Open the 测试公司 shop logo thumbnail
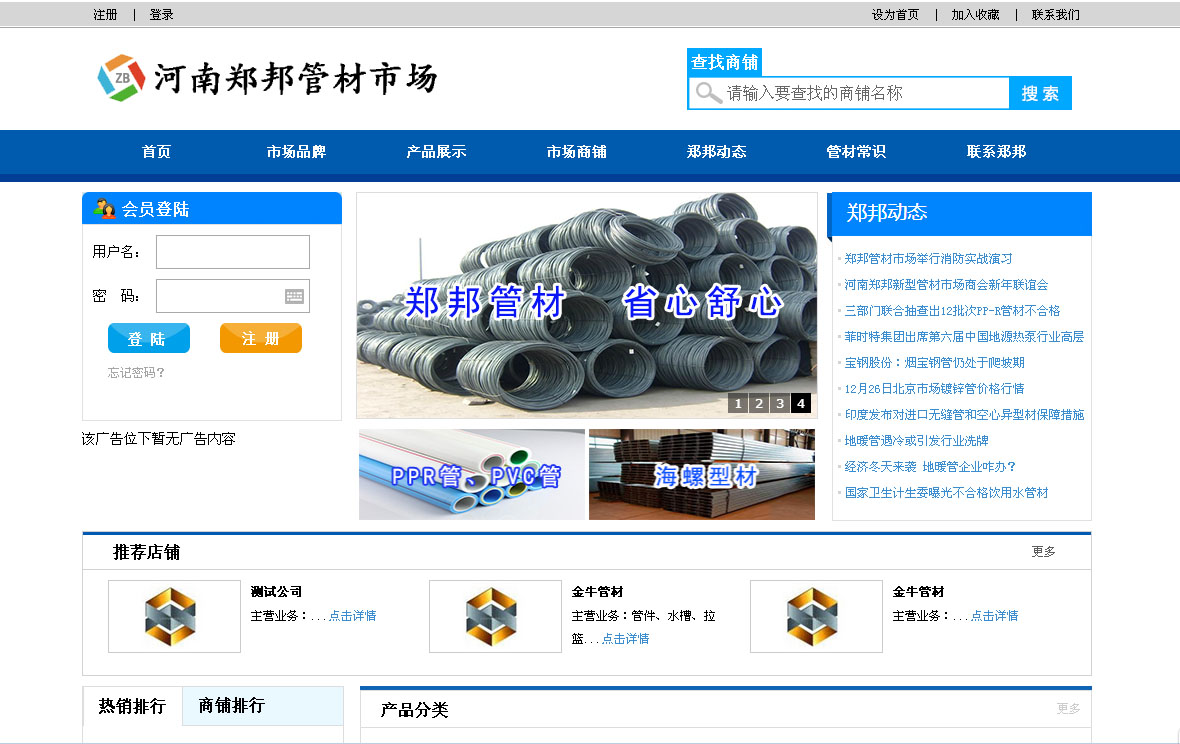This screenshot has height=744, width=1180. (x=174, y=616)
